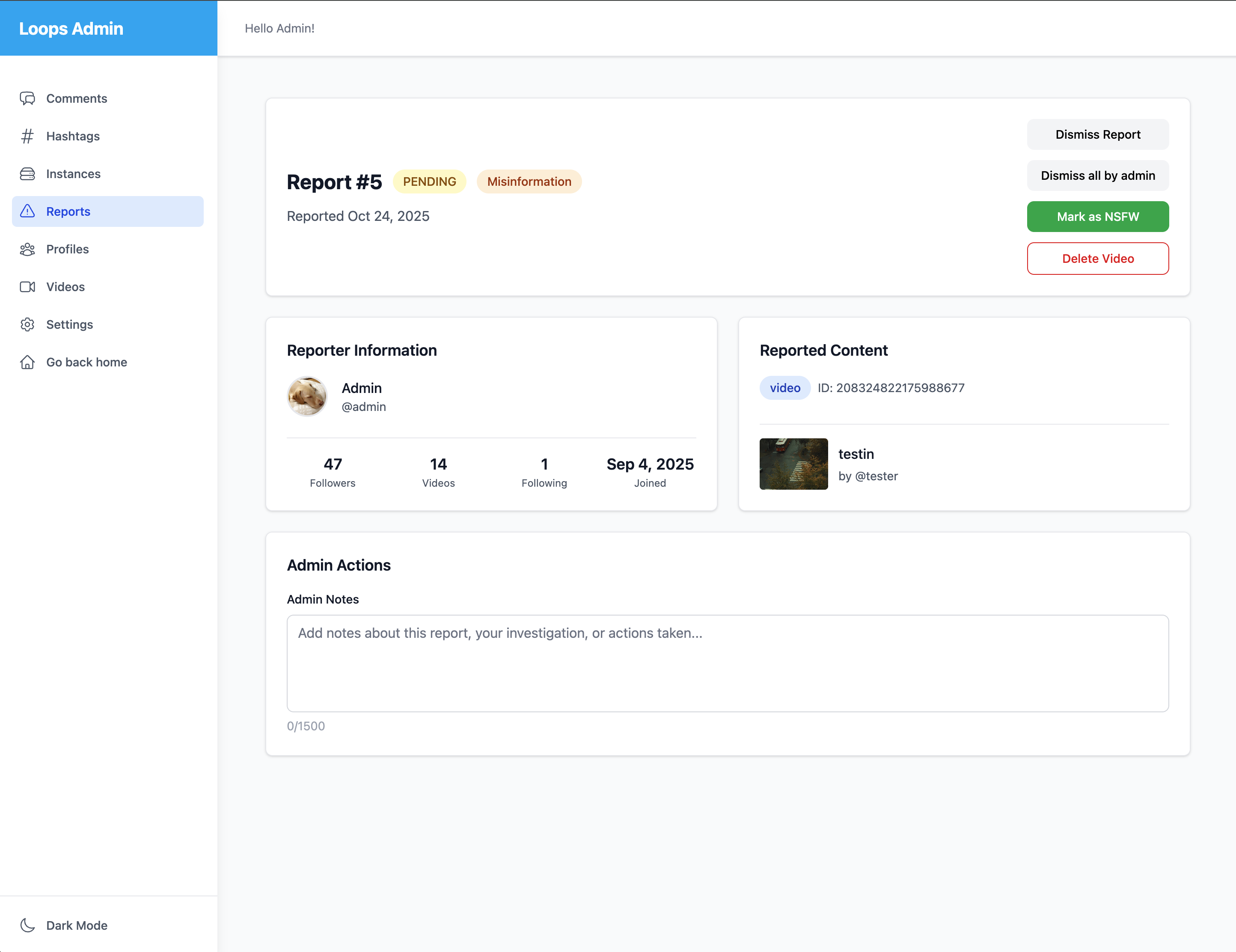Click the Go back home house icon
Screen dimensions: 1236x952
click(x=27, y=362)
